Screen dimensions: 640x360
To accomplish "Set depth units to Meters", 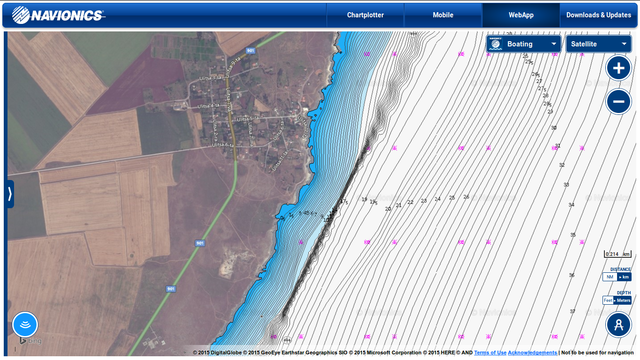I will (622, 300).
